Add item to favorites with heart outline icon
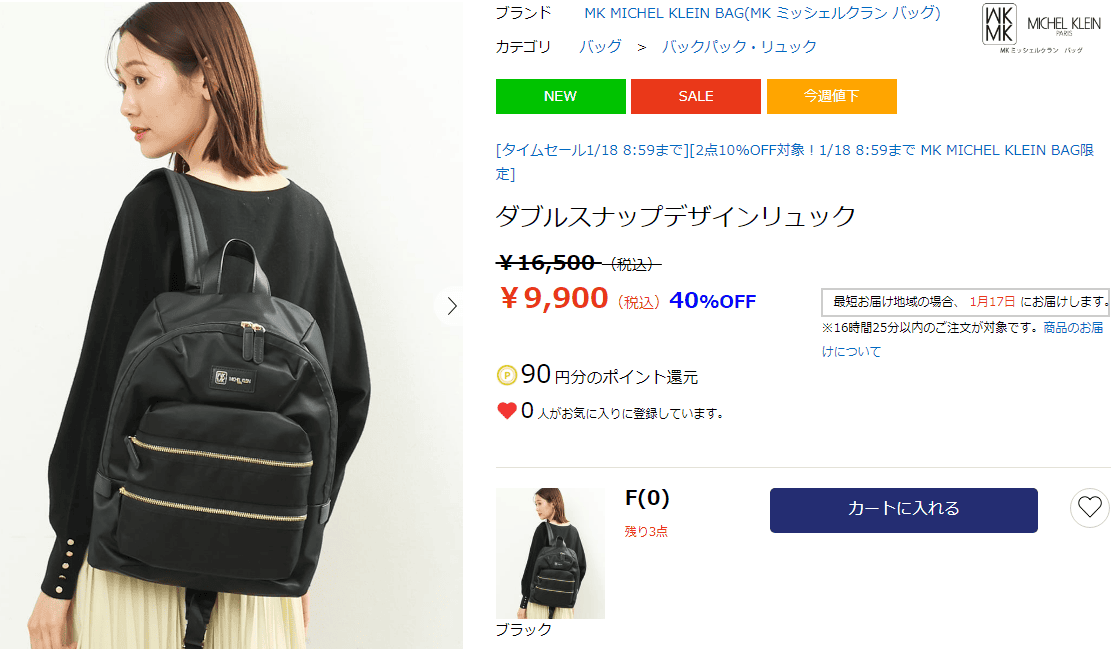1120x649 pixels. [x=1089, y=508]
